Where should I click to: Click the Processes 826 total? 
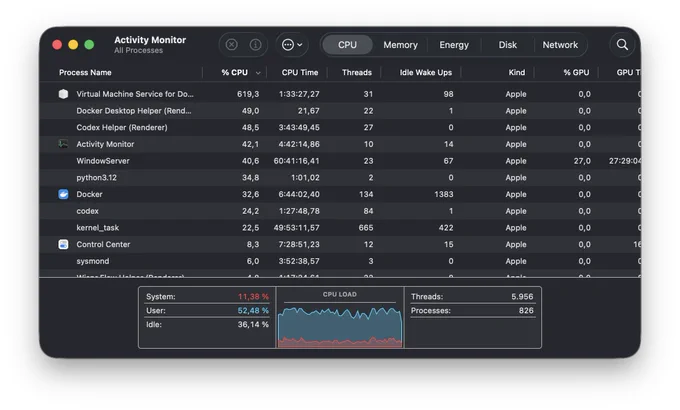click(x=526, y=310)
